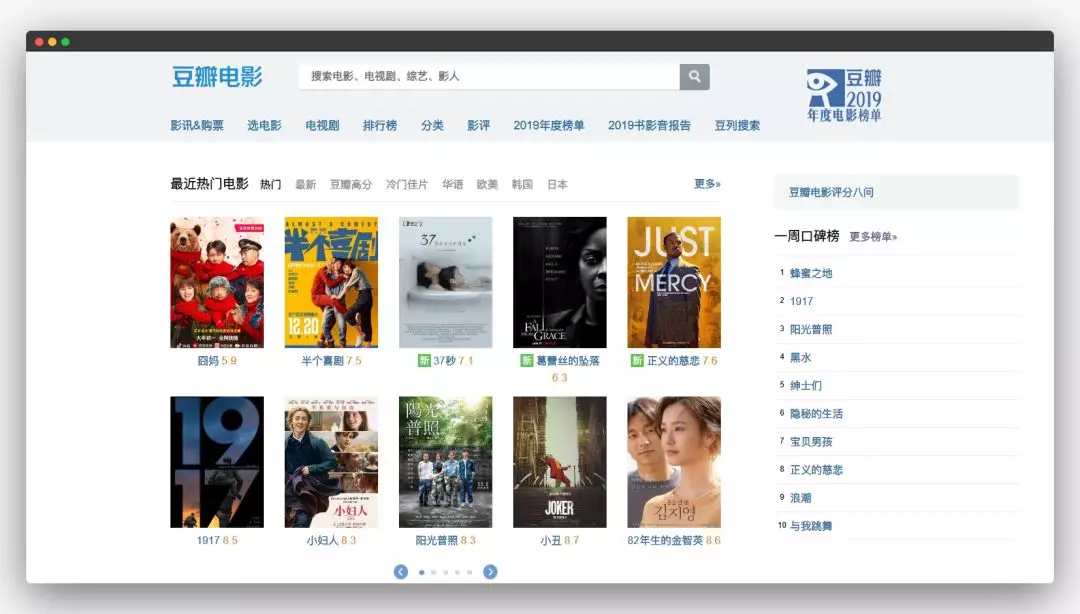Click the green window maximize button
This screenshot has height=614, width=1080.
coord(65,42)
